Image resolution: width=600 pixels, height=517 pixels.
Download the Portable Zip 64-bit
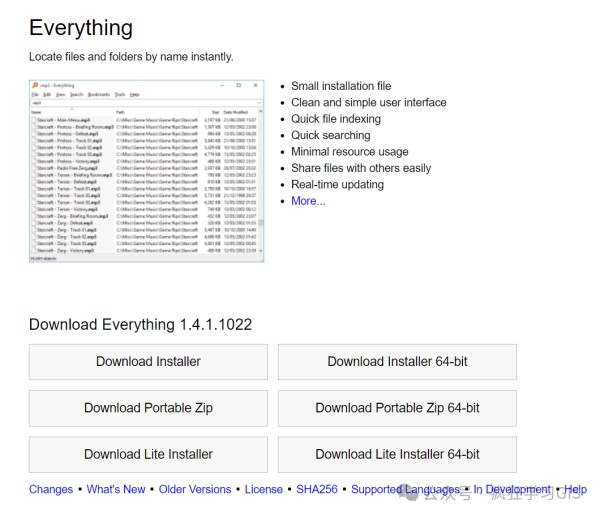pos(397,408)
